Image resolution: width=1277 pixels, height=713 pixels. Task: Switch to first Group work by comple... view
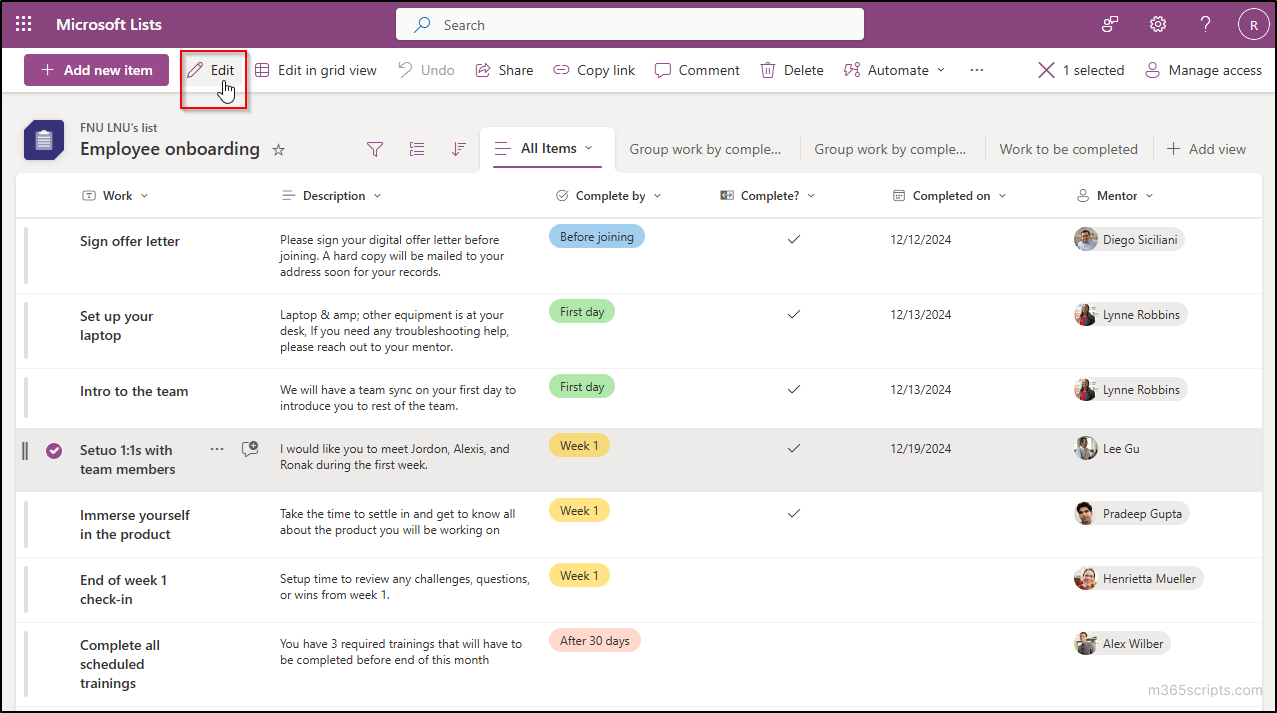pos(705,149)
